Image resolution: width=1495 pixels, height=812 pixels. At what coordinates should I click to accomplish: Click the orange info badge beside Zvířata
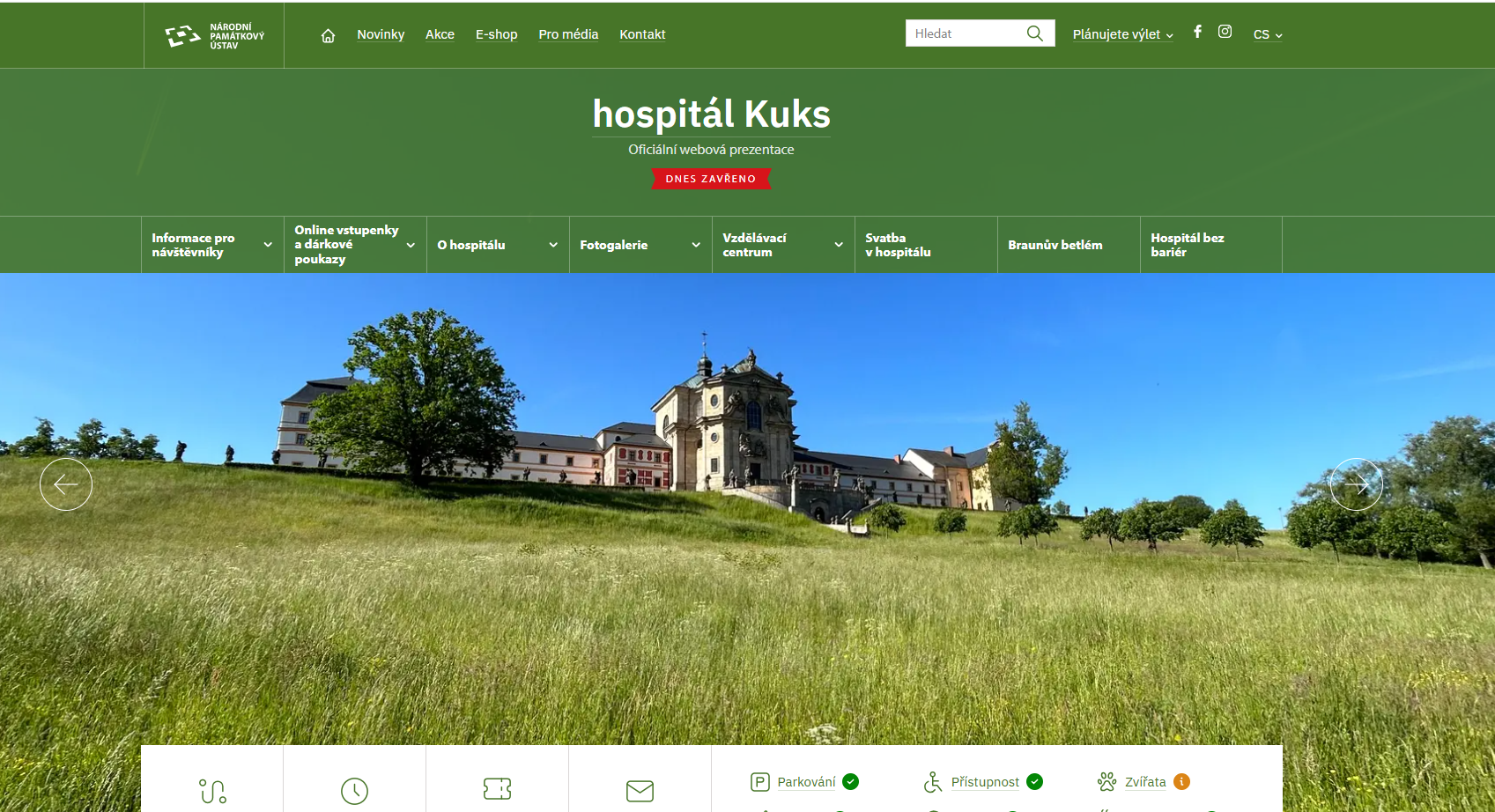click(1182, 782)
